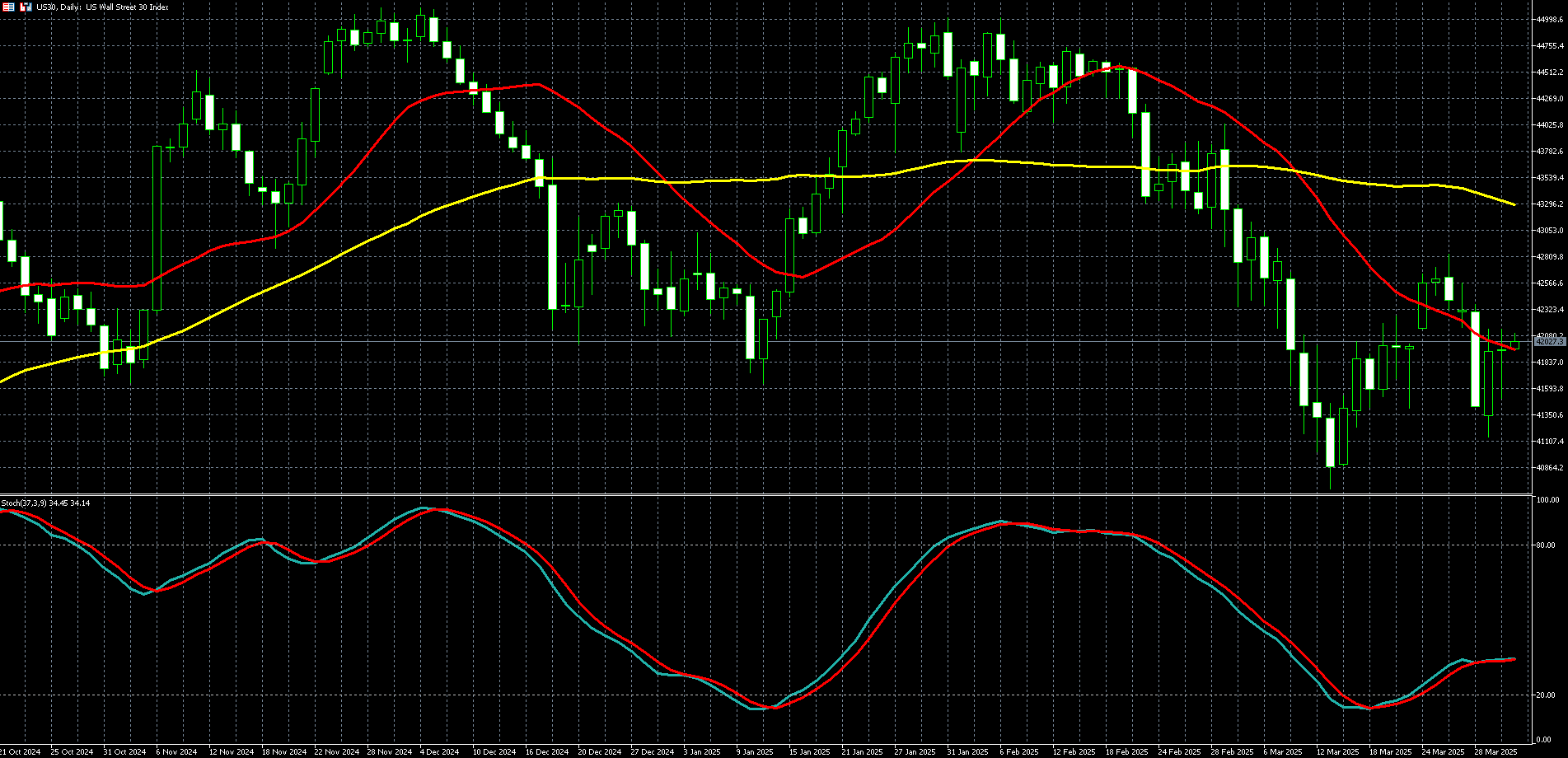Image resolution: width=1568 pixels, height=758 pixels.
Task: Click the '10 Dec 2024' date label
Action: pos(494,752)
